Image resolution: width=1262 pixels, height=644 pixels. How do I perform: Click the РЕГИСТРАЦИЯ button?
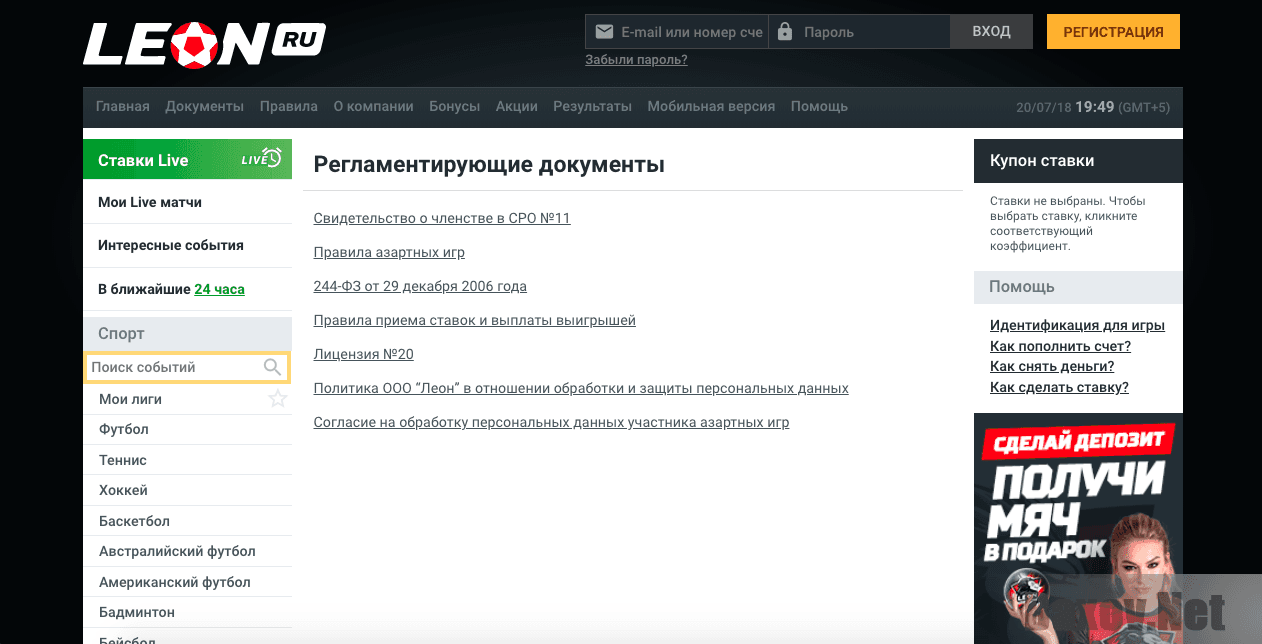coord(1112,31)
